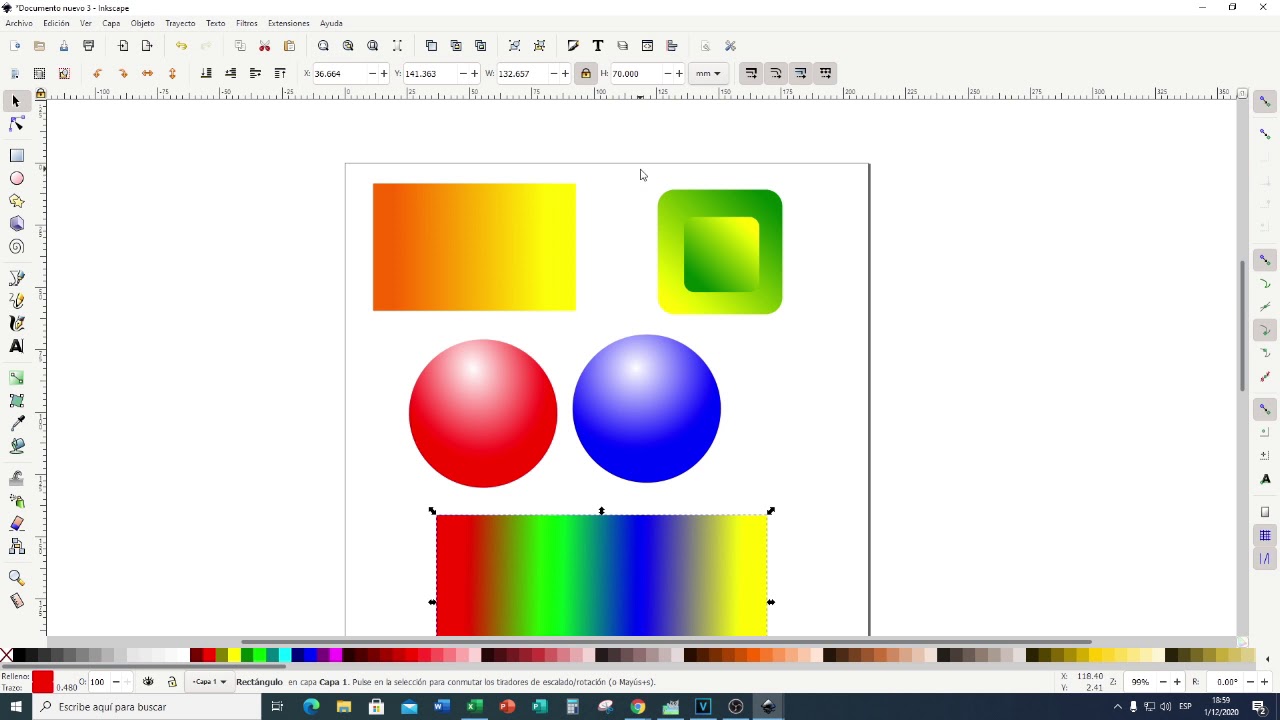
Task: Select the Selector arrow tool
Action: coord(16,102)
